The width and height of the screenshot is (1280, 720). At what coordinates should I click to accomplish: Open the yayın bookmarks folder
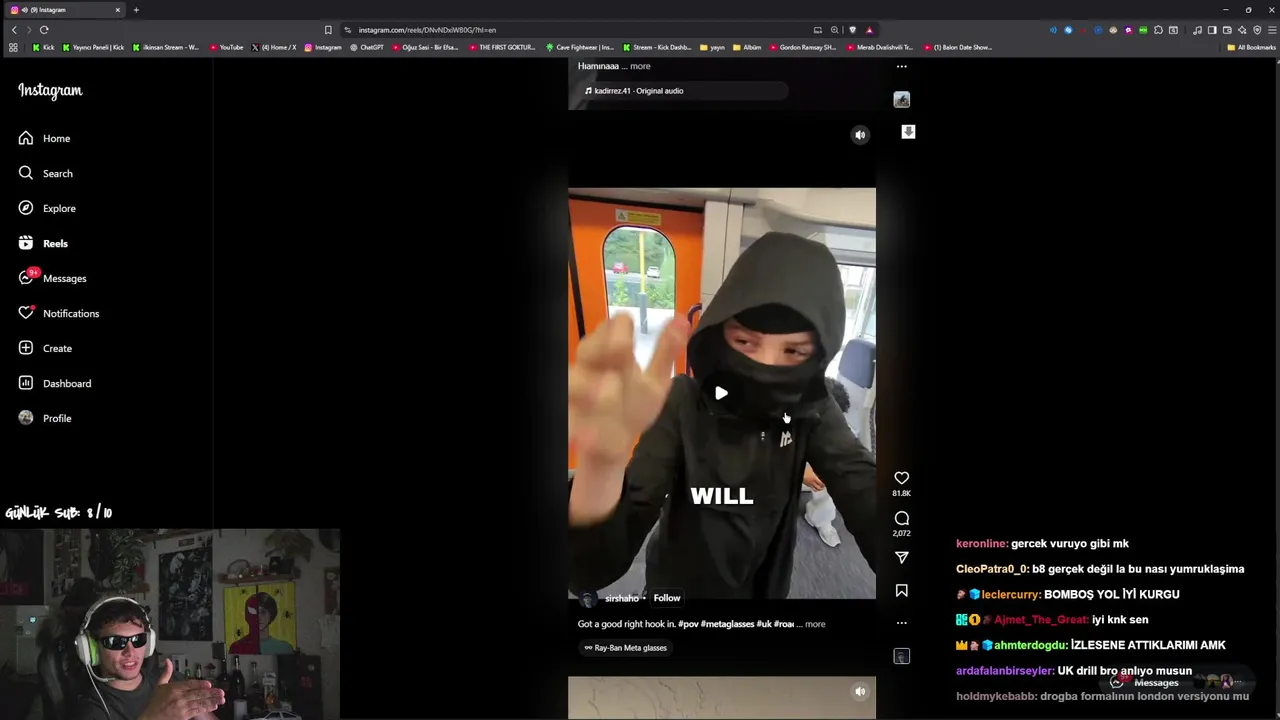pyautogui.click(x=712, y=47)
